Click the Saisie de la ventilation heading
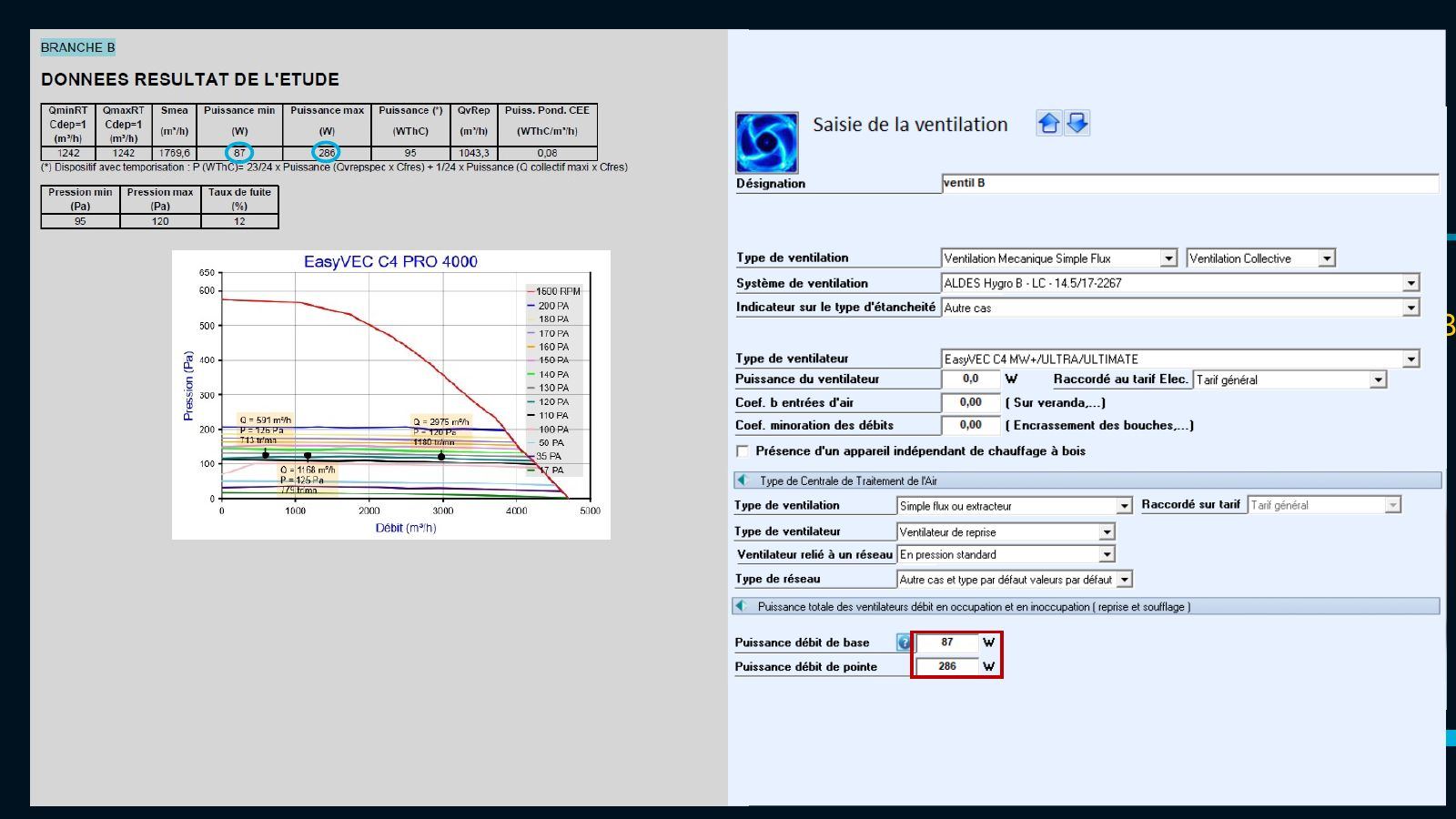The image size is (1456, 819). coord(910,125)
